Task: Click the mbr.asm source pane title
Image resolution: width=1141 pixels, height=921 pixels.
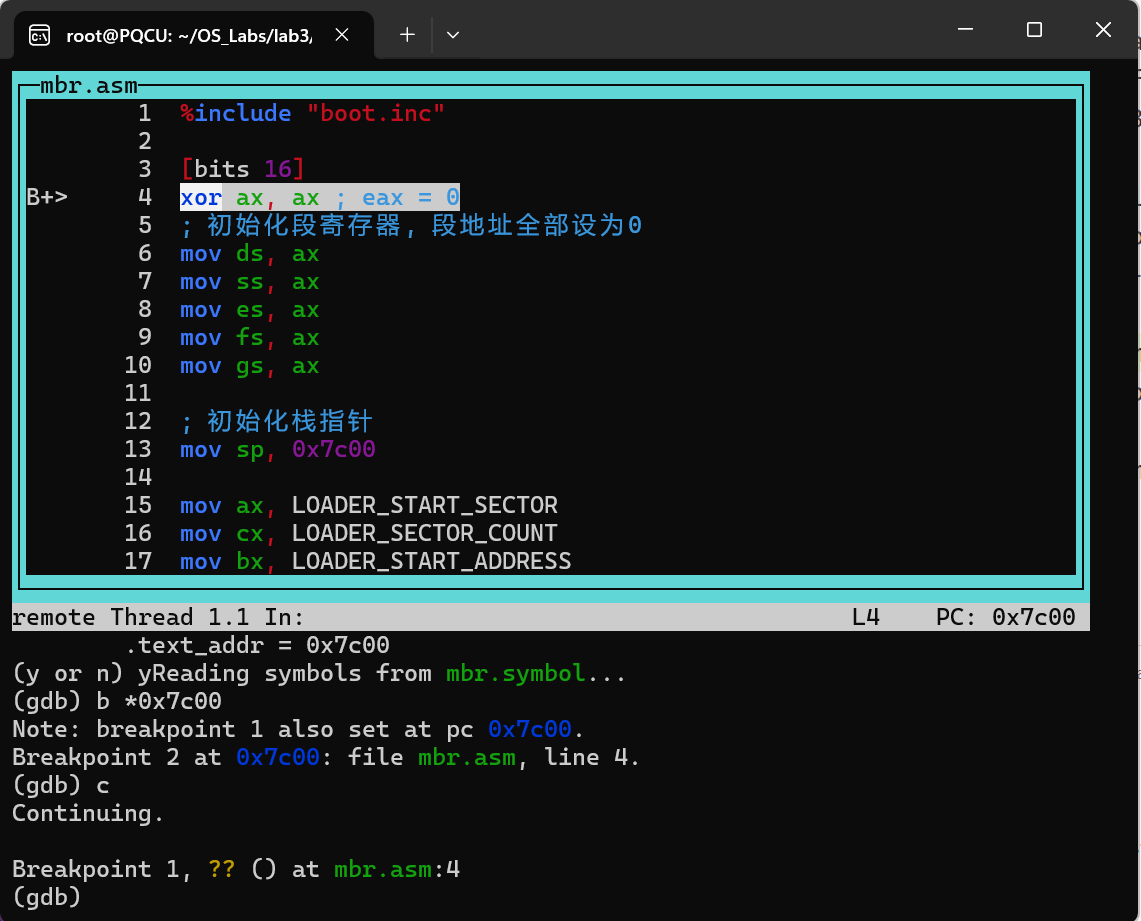Action: (89, 86)
